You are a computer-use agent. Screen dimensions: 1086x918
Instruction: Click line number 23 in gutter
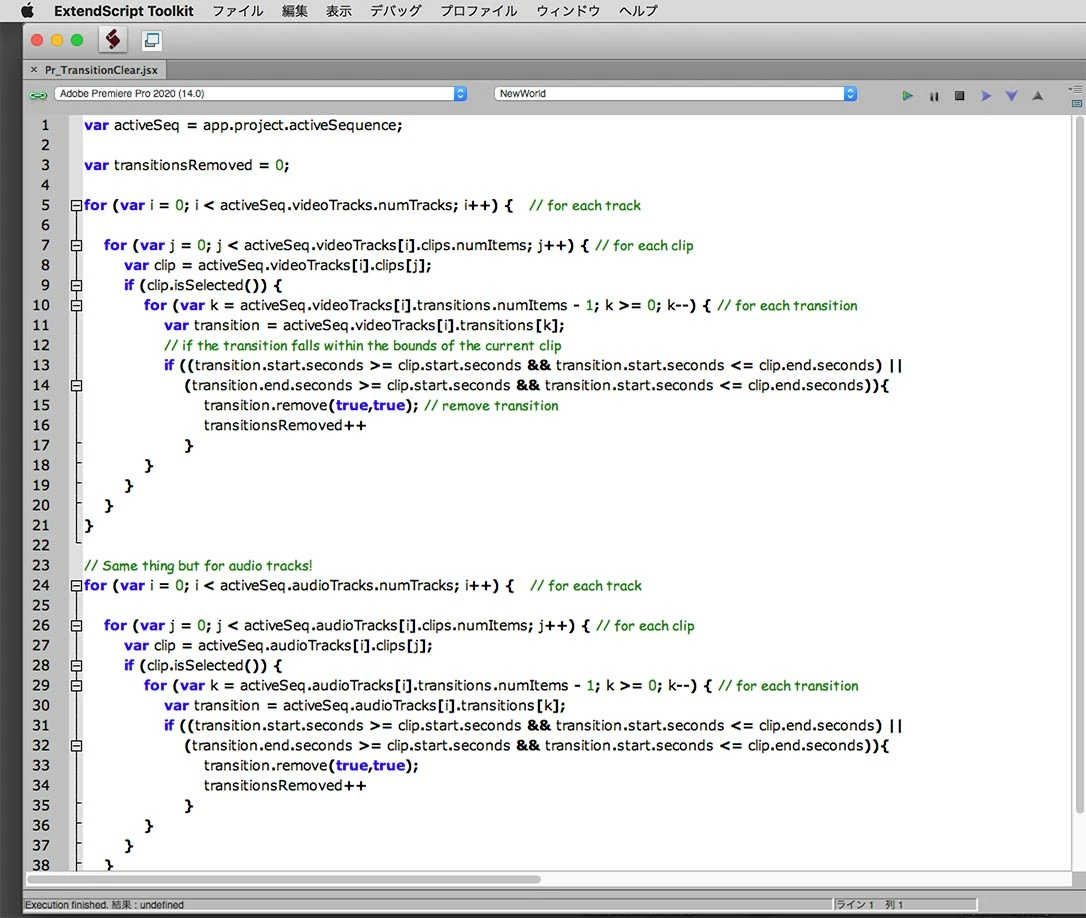(x=41, y=565)
